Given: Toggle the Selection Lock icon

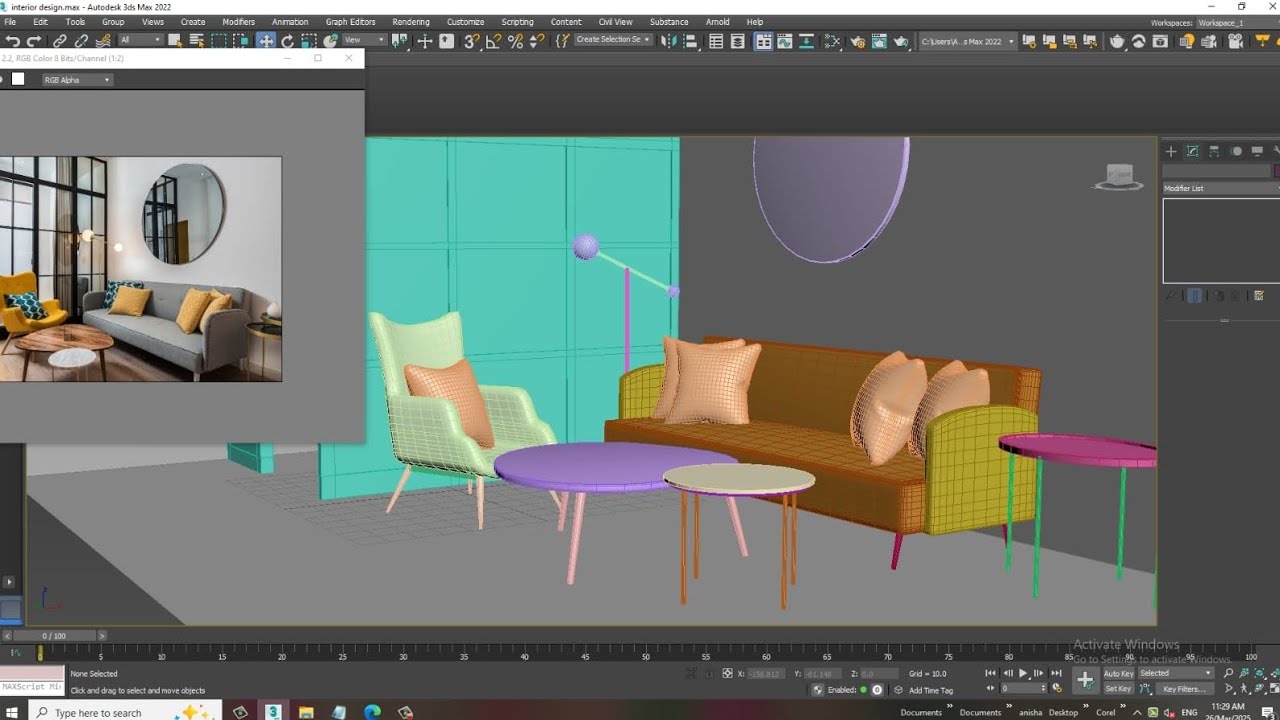Looking at the screenshot, I should click(x=709, y=673).
